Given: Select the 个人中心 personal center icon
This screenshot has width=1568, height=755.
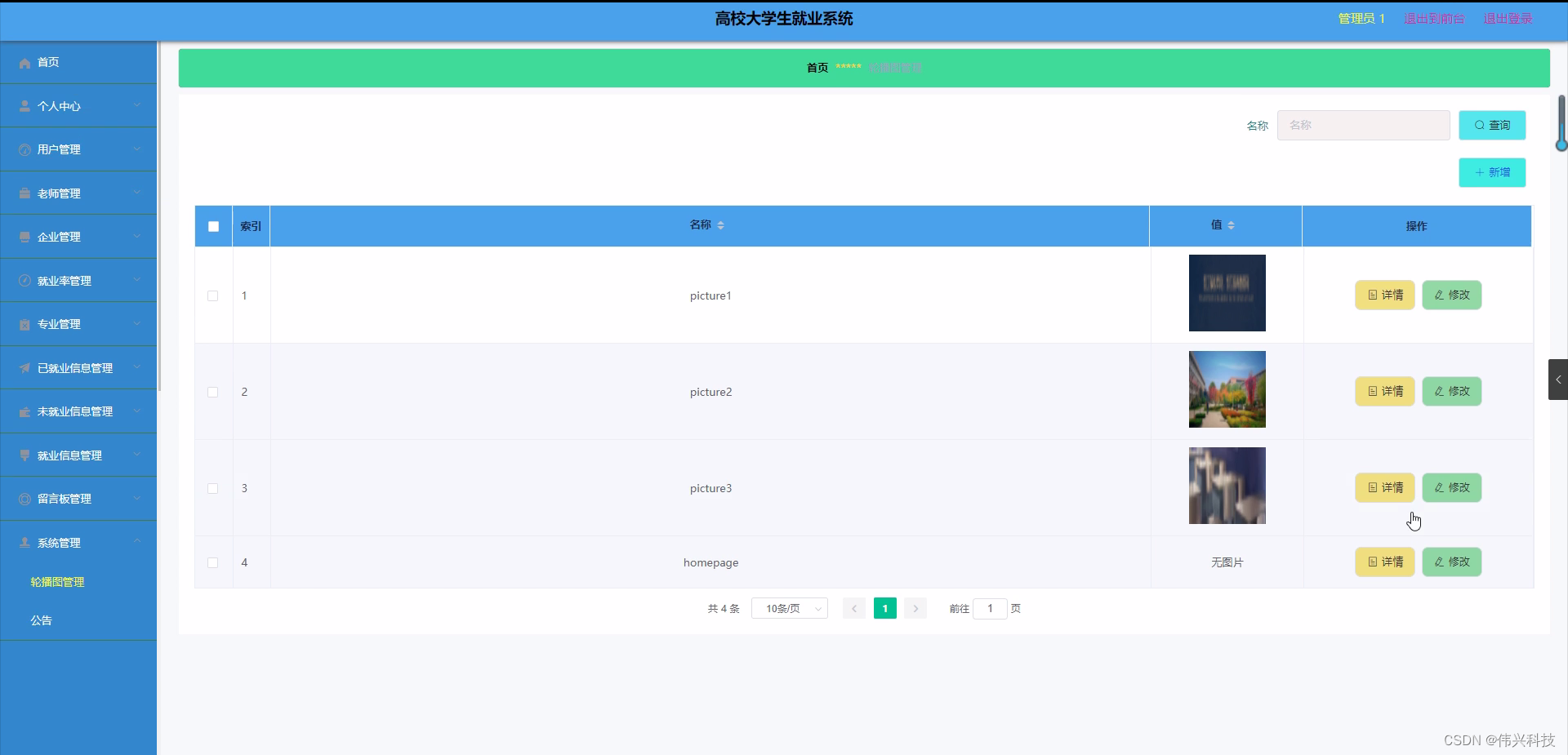Looking at the screenshot, I should [x=24, y=105].
